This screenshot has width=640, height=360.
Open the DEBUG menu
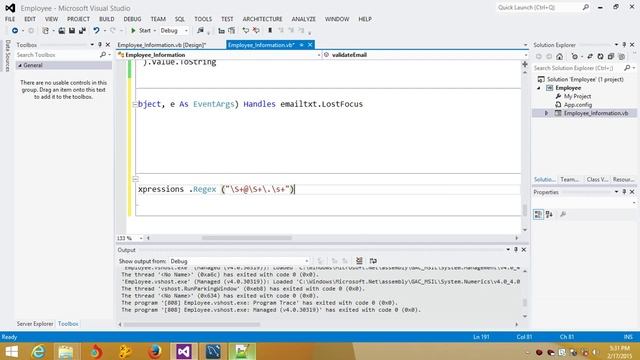(132, 19)
